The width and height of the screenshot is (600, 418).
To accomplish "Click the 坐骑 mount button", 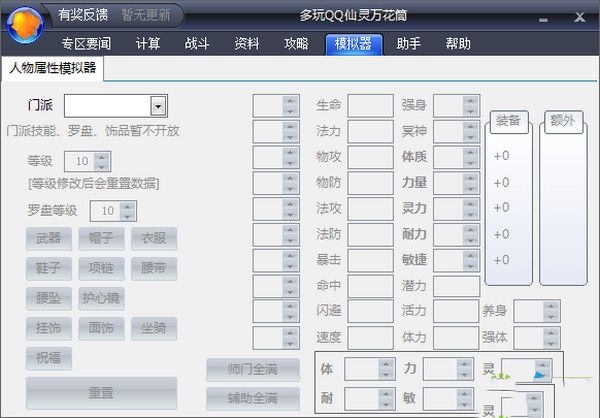I will click(154, 328).
